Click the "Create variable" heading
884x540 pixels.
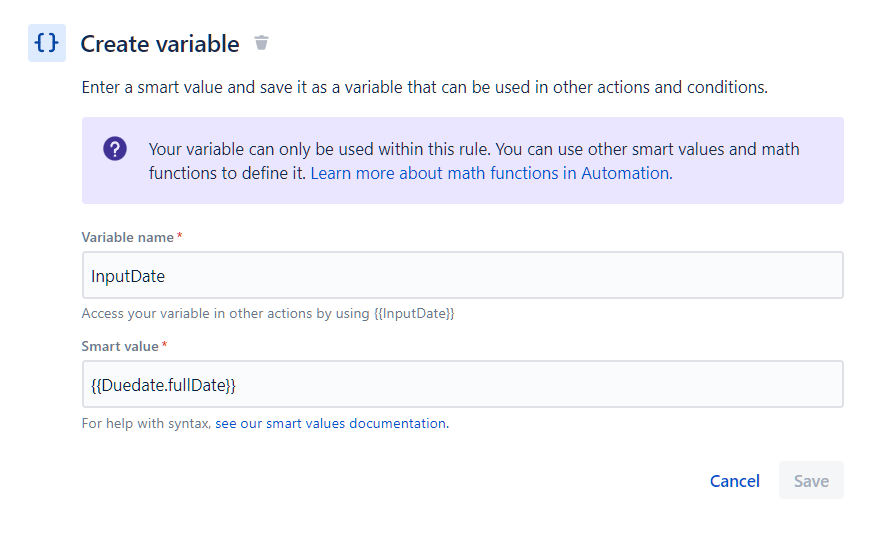(160, 44)
